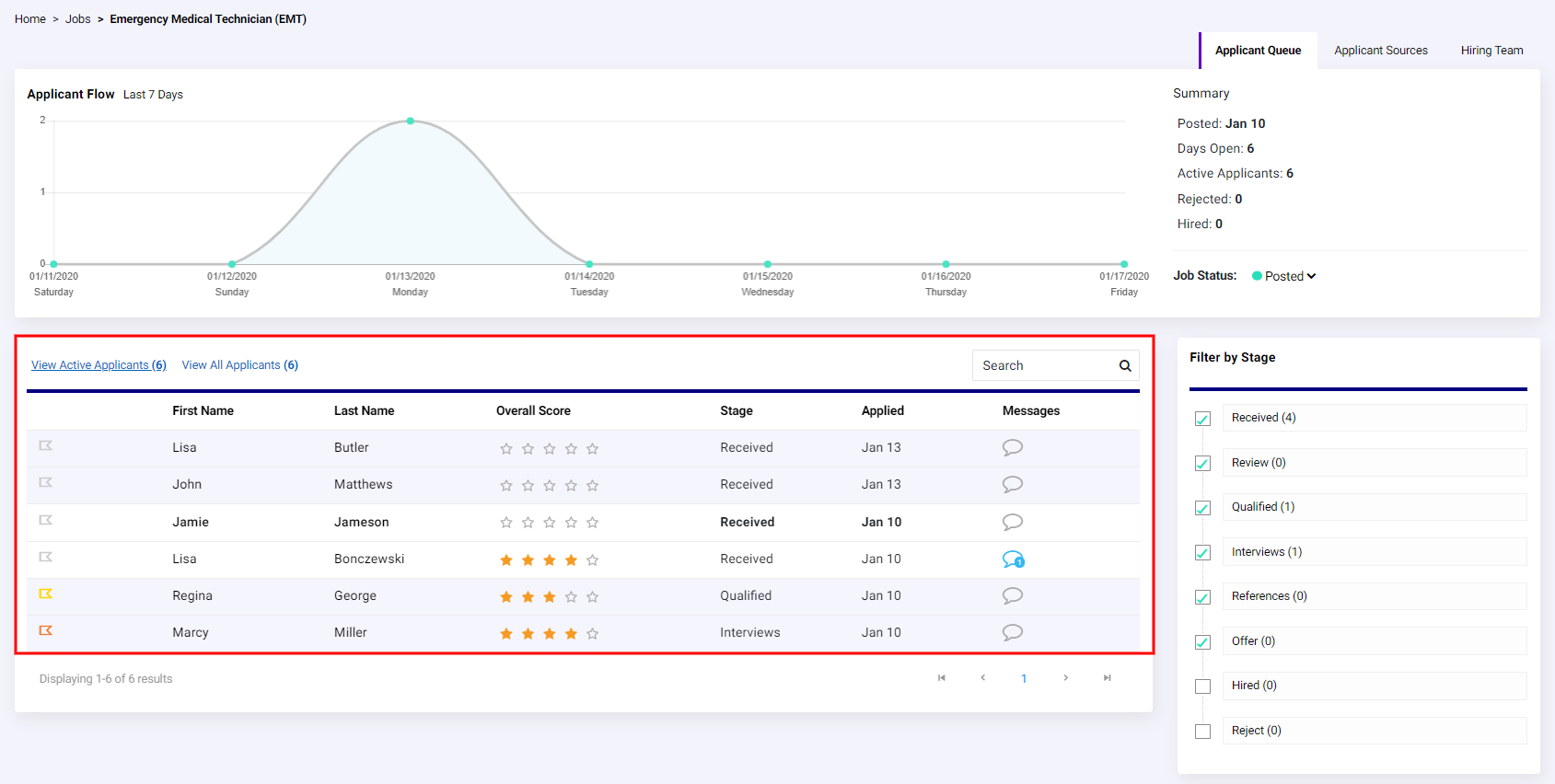This screenshot has height=784, width=1555.
Task: Click the red flag for Marcy Miller
Action: click(x=46, y=631)
